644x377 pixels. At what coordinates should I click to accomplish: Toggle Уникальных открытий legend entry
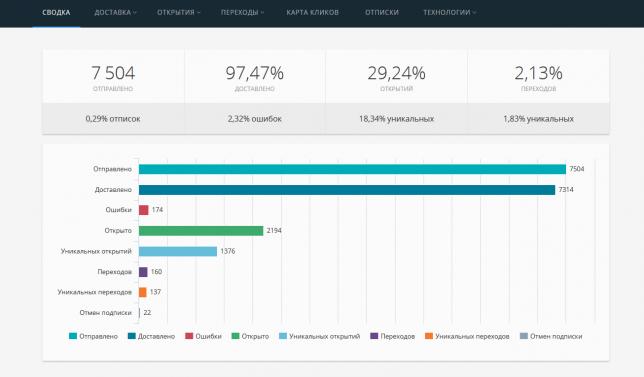[x=320, y=336]
